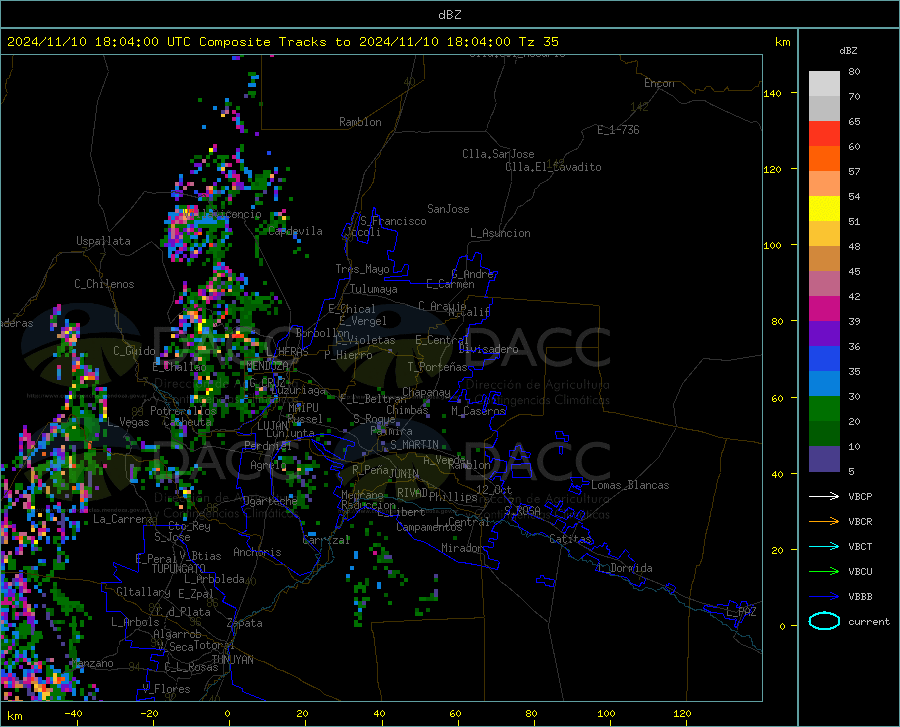Click the S_MARTIN map label
The height and width of the screenshot is (727, 900).
tap(414, 445)
